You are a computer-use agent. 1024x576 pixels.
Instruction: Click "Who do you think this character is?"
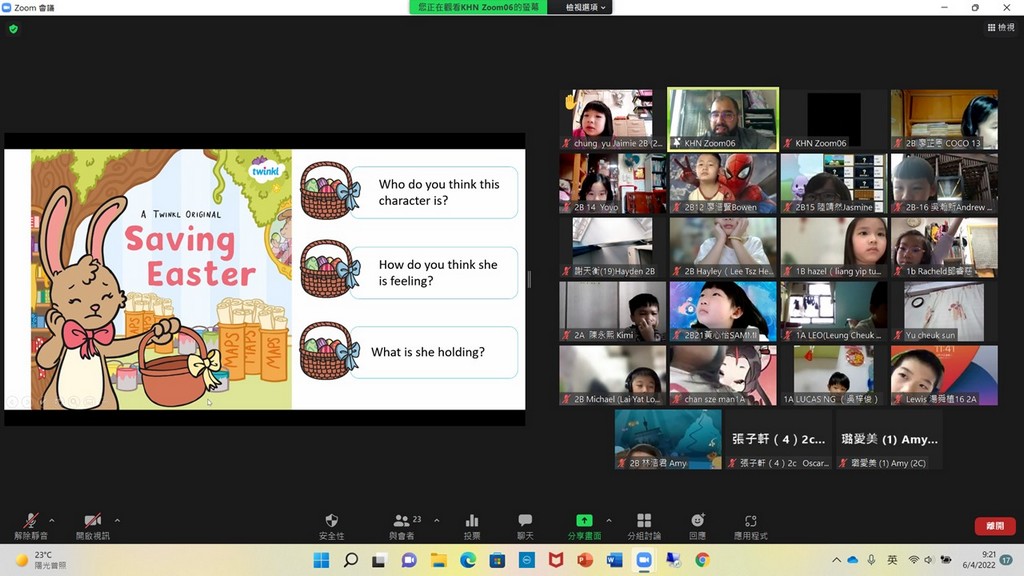[439, 192]
